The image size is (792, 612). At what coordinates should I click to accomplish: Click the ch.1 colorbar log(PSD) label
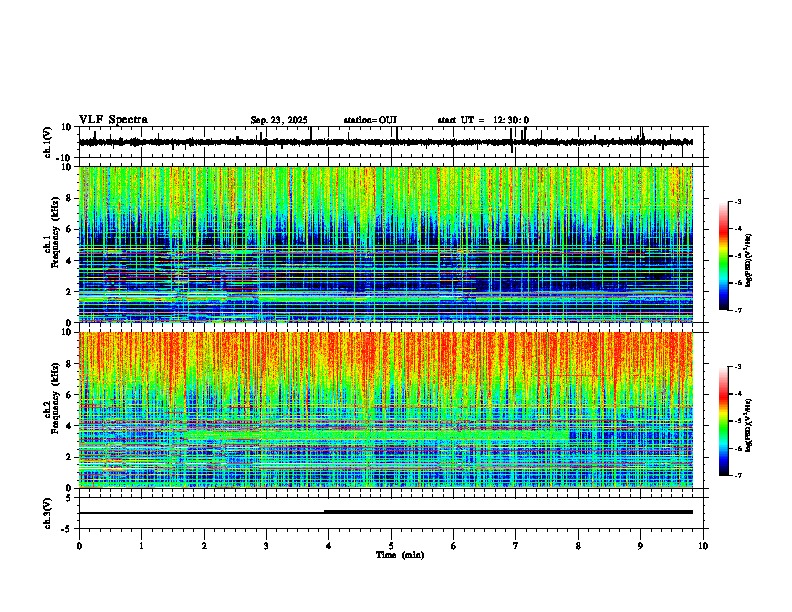click(749, 261)
